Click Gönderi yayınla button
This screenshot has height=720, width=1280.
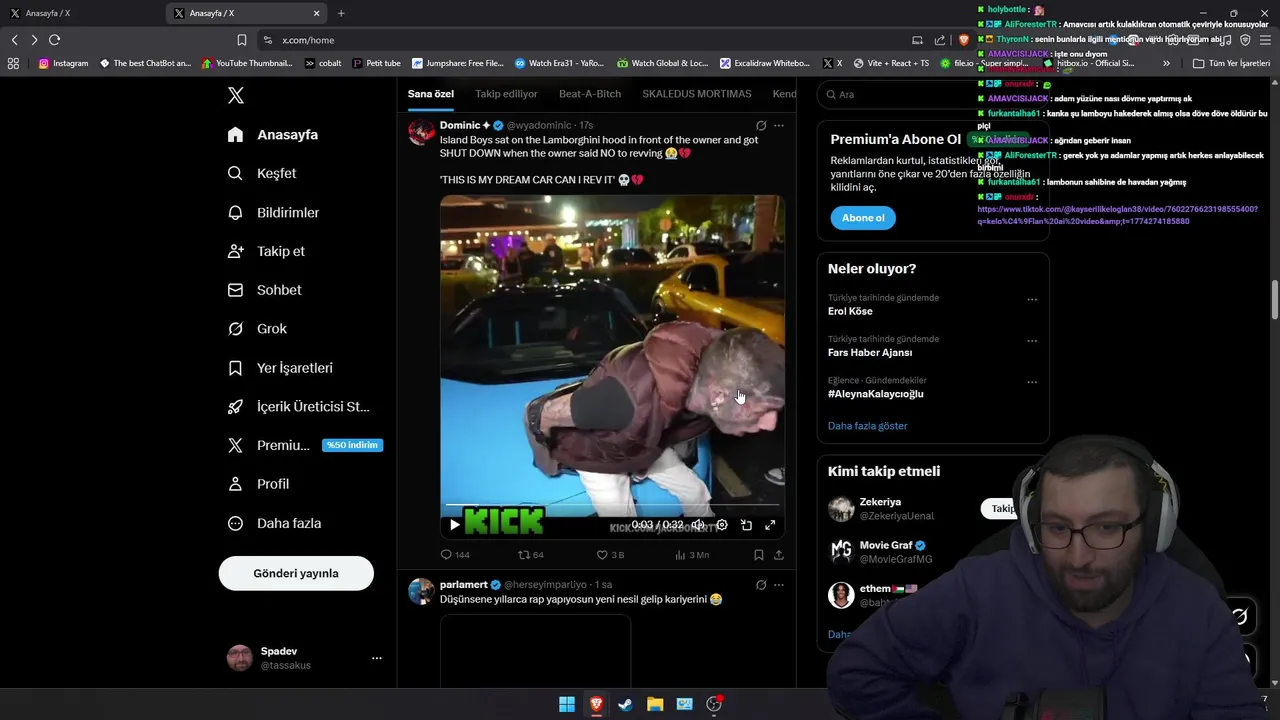[296, 573]
